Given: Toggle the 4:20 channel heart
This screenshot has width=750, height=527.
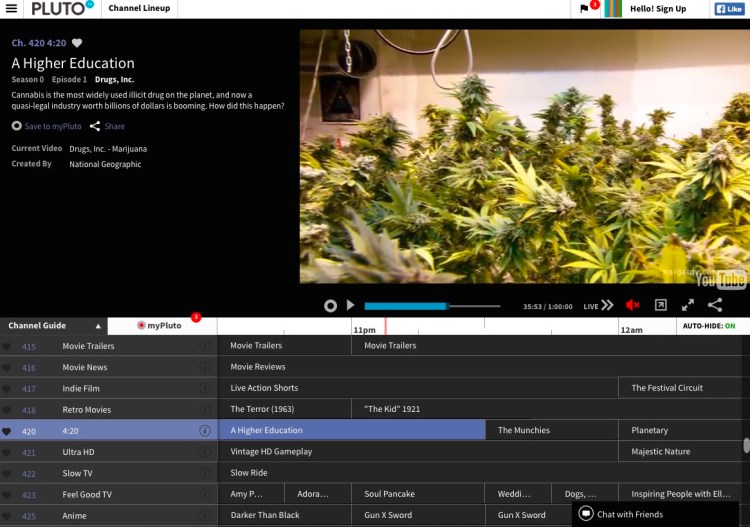Looking at the screenshot, I should [x=6, y=431].
